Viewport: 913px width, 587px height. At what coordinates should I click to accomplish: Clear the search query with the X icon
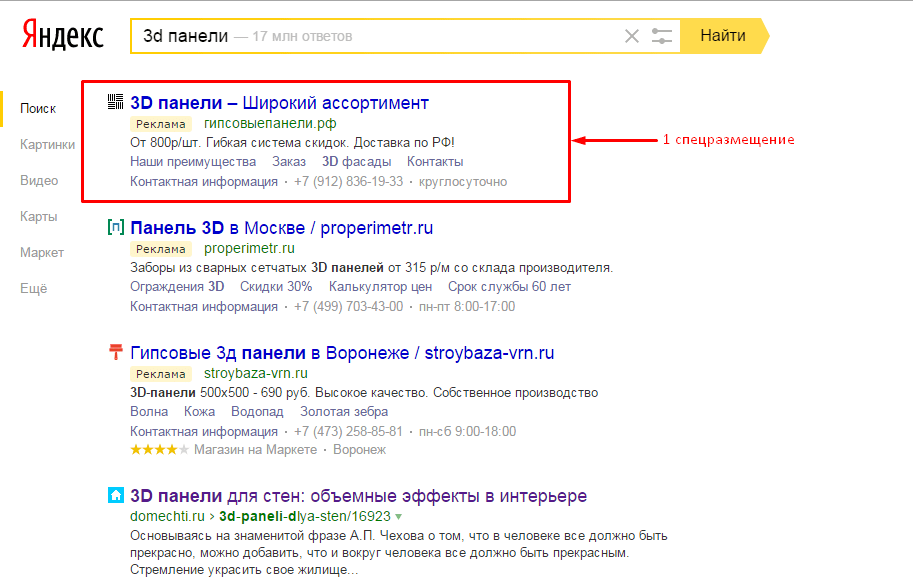(632, 36)
